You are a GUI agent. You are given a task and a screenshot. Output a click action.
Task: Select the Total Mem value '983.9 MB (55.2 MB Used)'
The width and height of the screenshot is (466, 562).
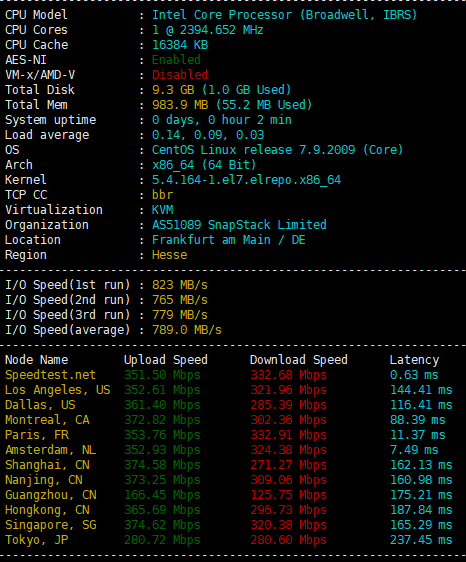[232, 105]
